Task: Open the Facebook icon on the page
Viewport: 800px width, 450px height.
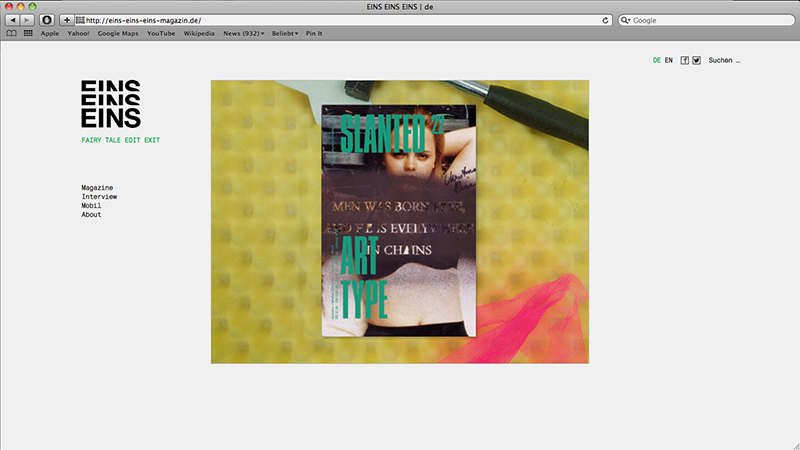Action: [685, 60]
